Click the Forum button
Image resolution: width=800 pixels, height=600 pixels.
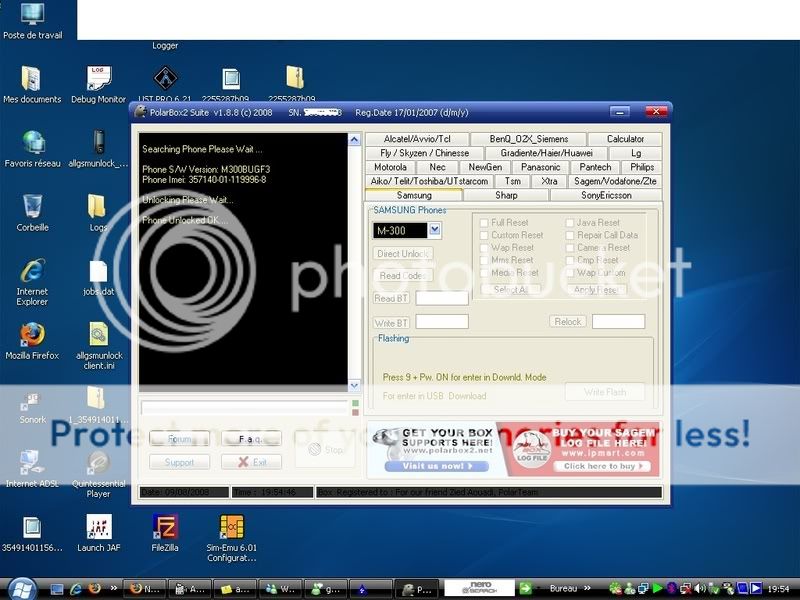(179, 439)
